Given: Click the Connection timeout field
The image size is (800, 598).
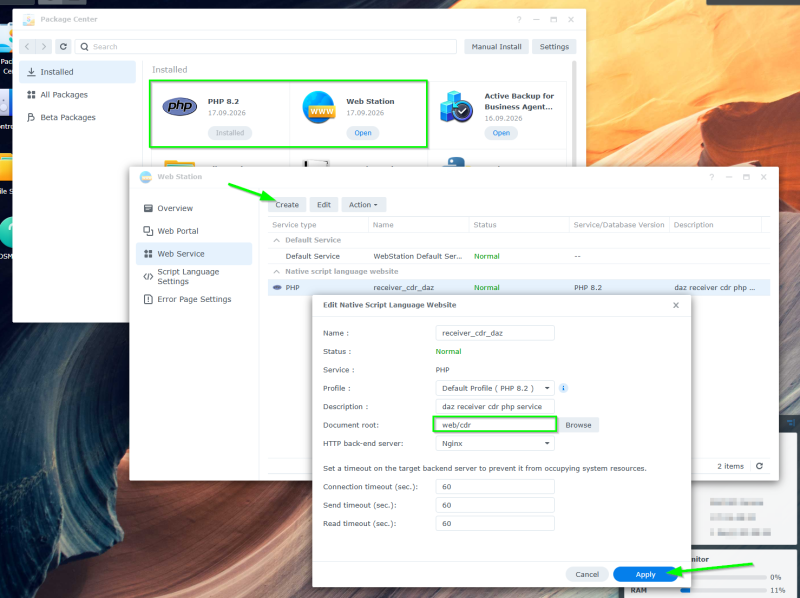Looking at the screenshot, I should point(495,487).
